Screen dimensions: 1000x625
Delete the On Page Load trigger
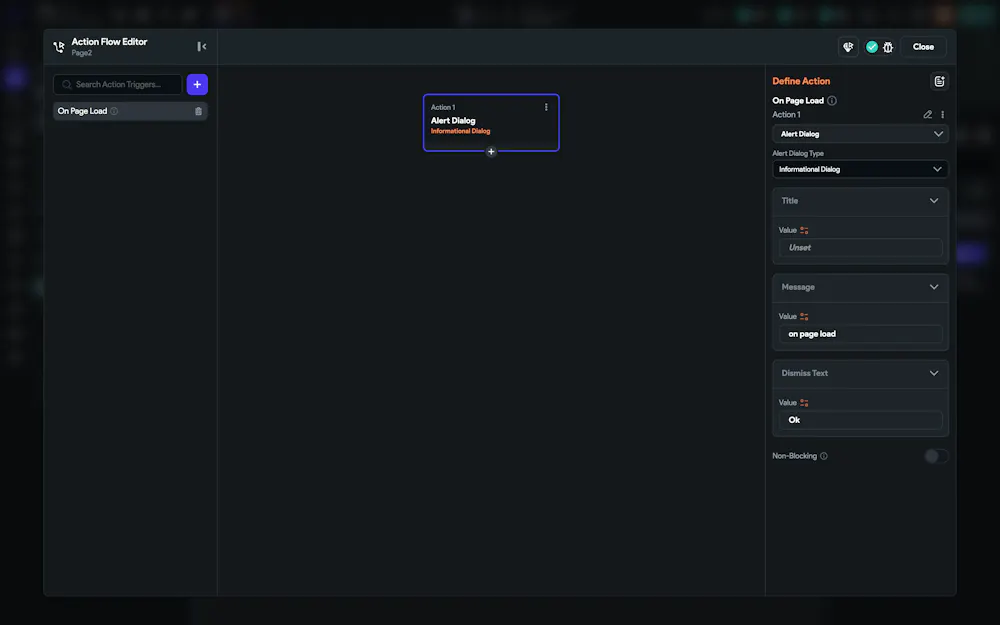198,111
